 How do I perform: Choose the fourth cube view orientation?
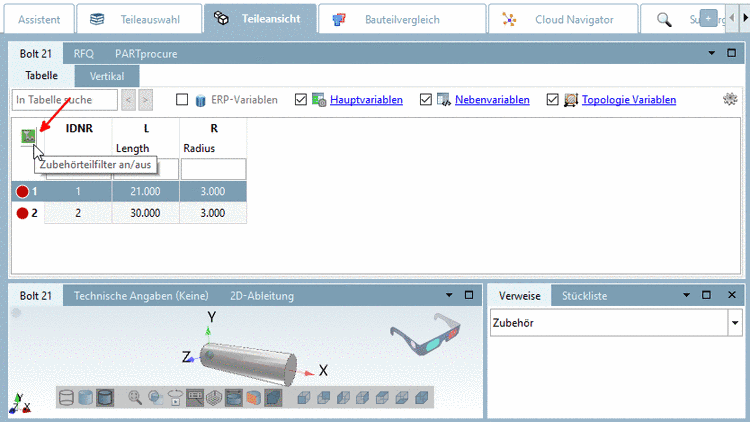(x=363, y=398)
